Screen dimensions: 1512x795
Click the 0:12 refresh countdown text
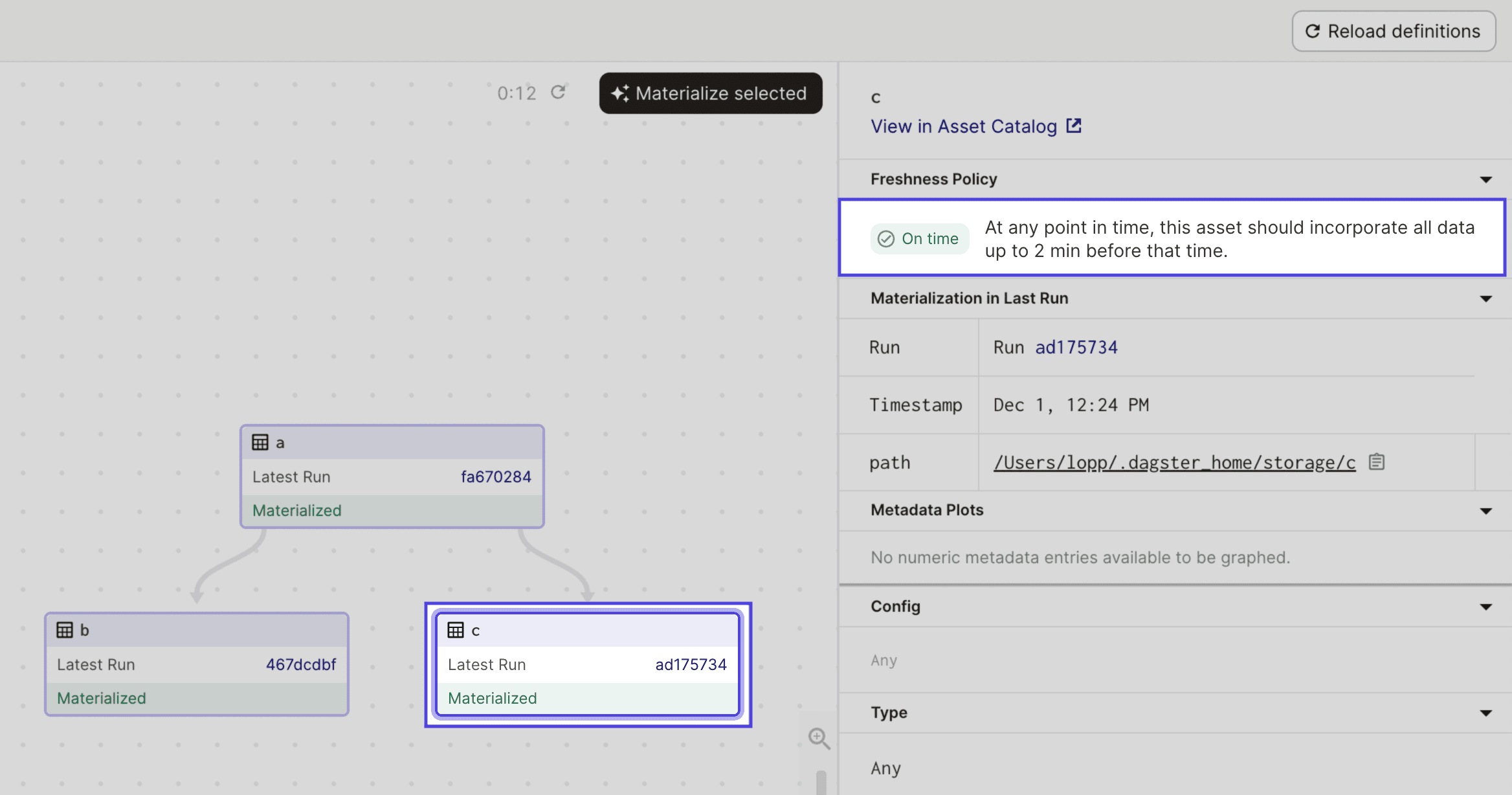(x=517, y=93)
